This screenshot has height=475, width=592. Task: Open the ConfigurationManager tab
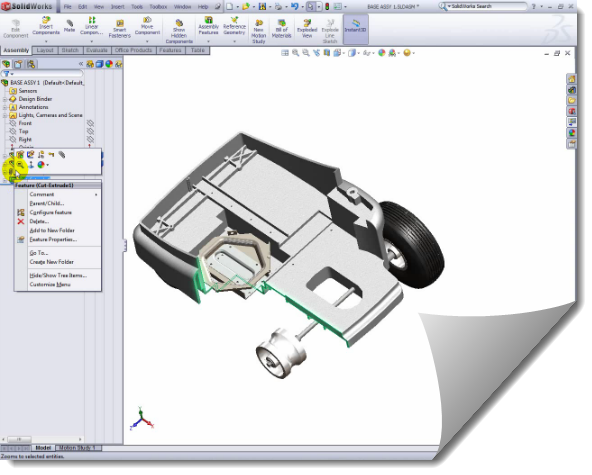coord(31,64)
